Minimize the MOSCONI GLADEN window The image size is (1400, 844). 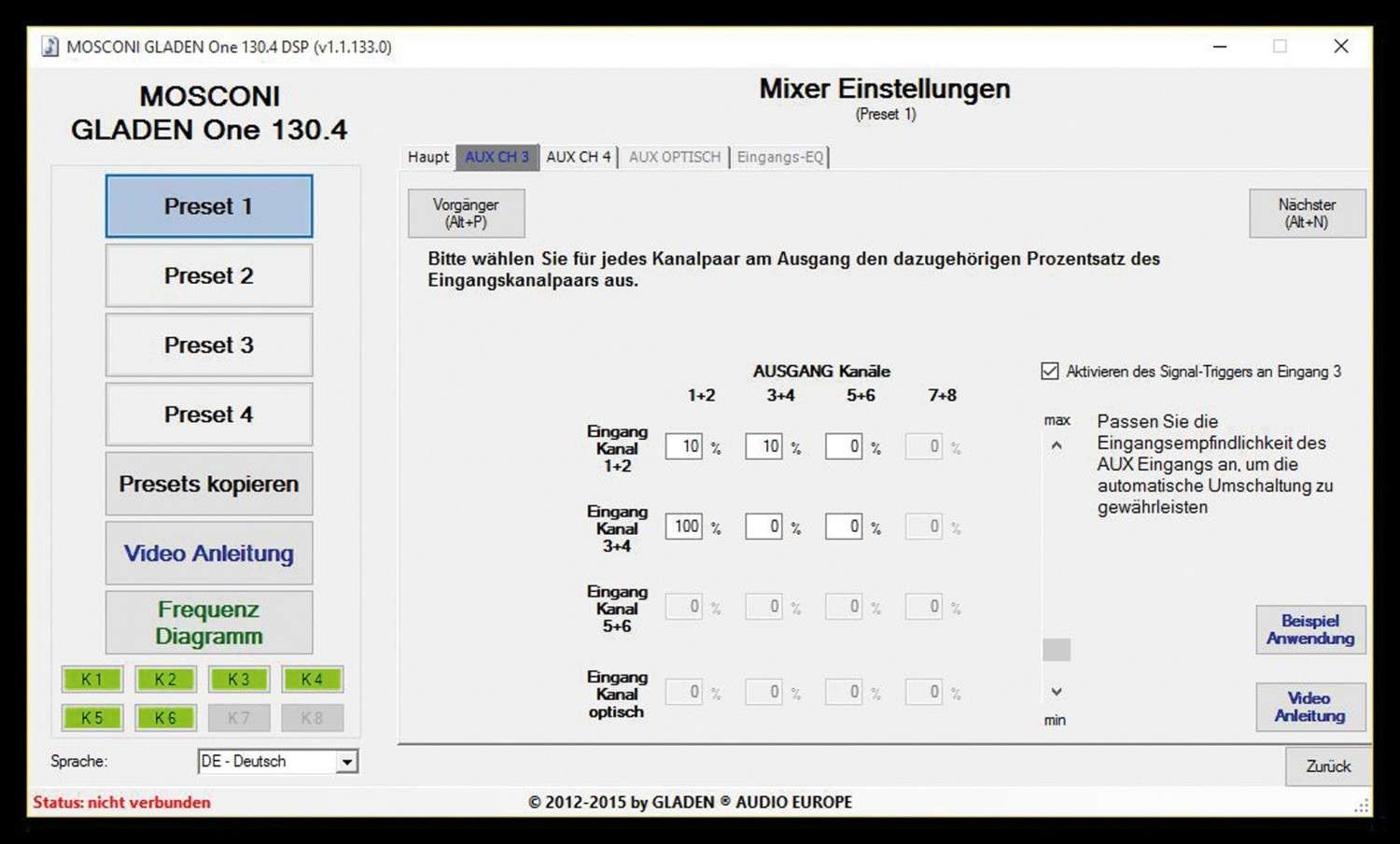[1220, 47]
